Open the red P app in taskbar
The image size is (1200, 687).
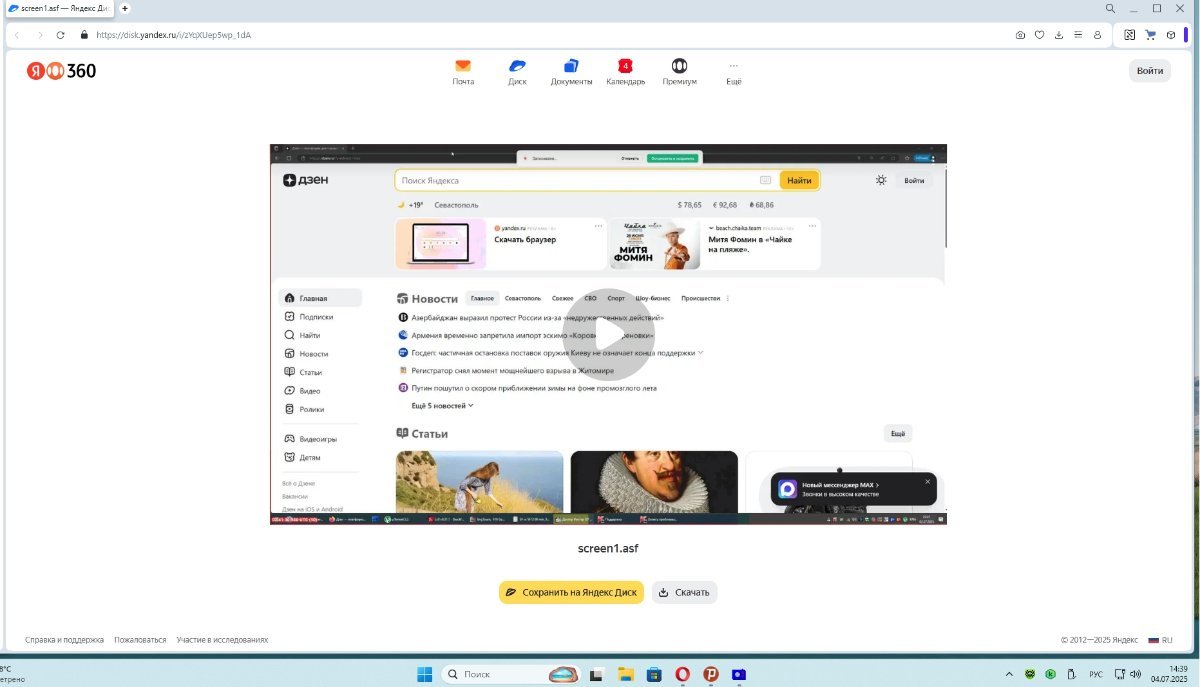pyautogui.click(x=711, y=674)
